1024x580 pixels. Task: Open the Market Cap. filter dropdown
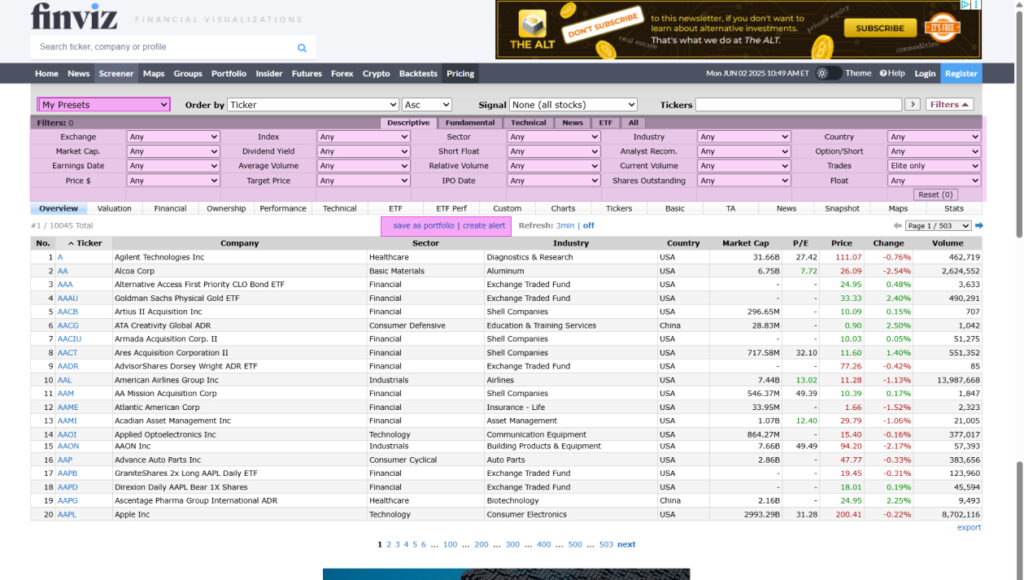[x=173, y=151]
